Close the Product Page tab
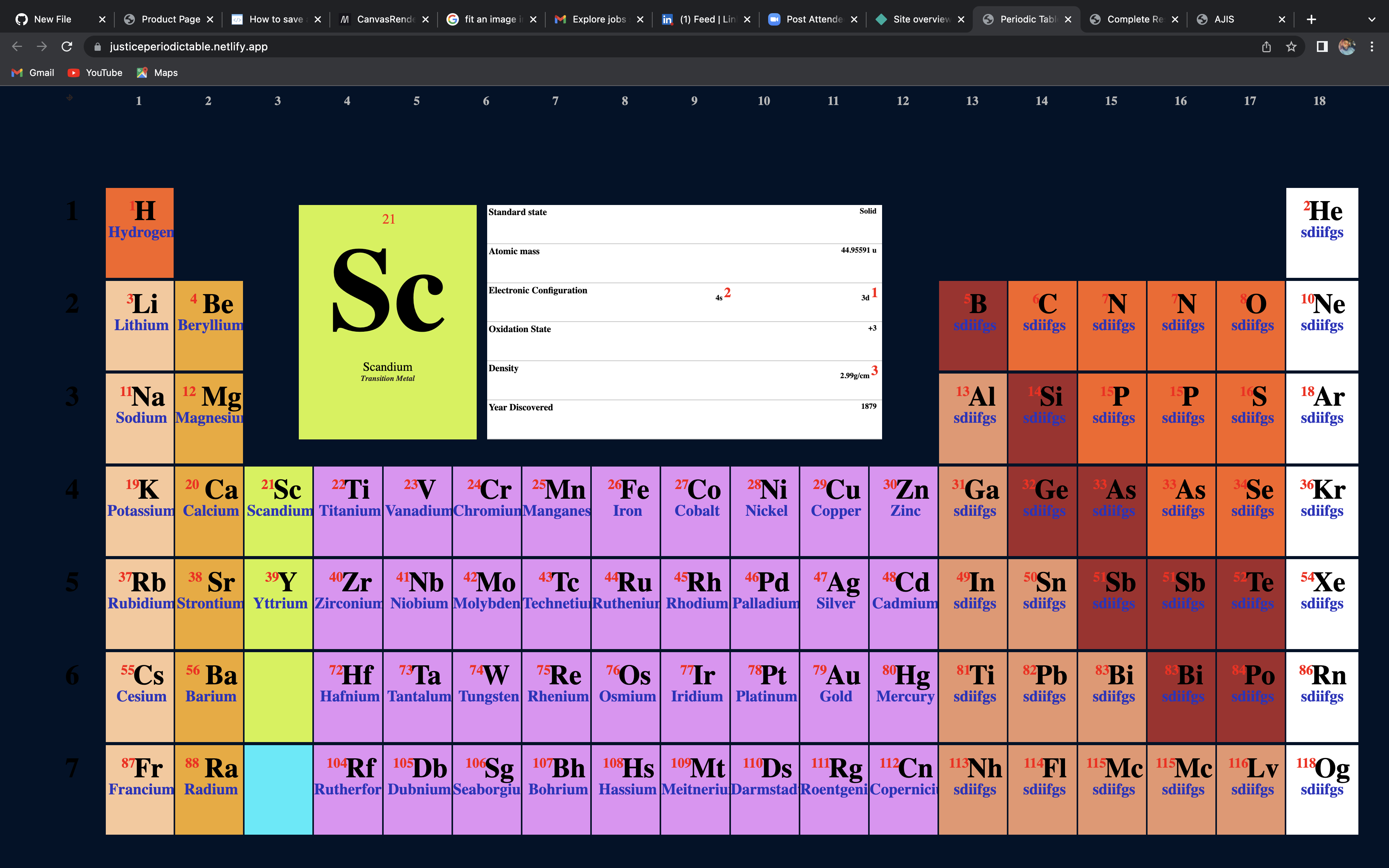This screenshot has width=1389, height=868. tap(210, 19)
